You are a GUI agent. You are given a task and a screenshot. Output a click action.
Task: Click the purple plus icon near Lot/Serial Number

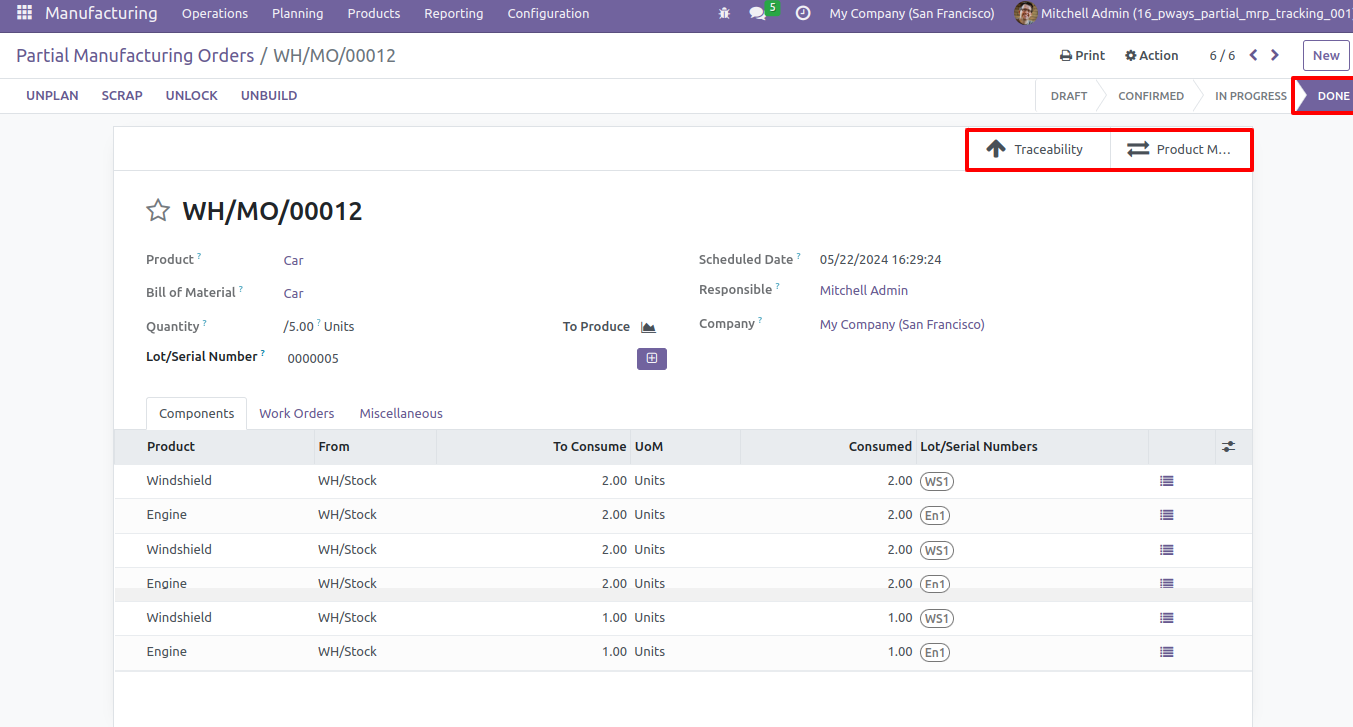click(652, 358)
